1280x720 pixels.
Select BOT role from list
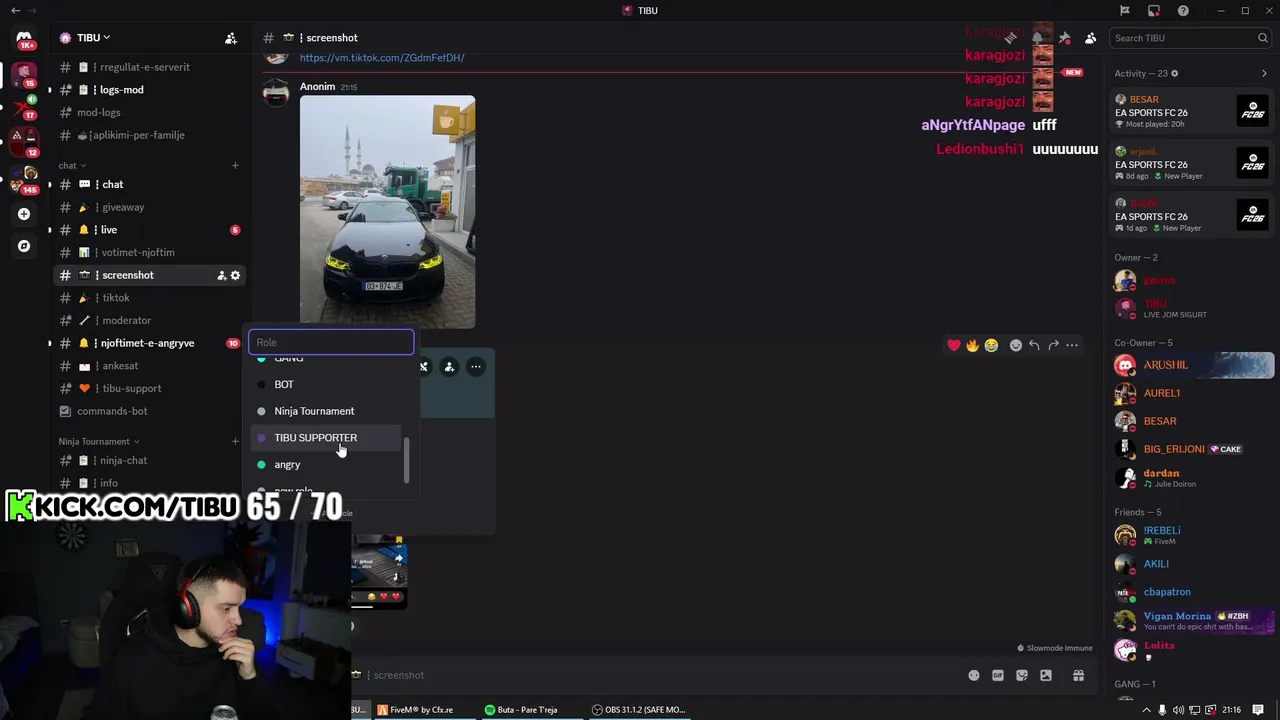coord(326,384)
